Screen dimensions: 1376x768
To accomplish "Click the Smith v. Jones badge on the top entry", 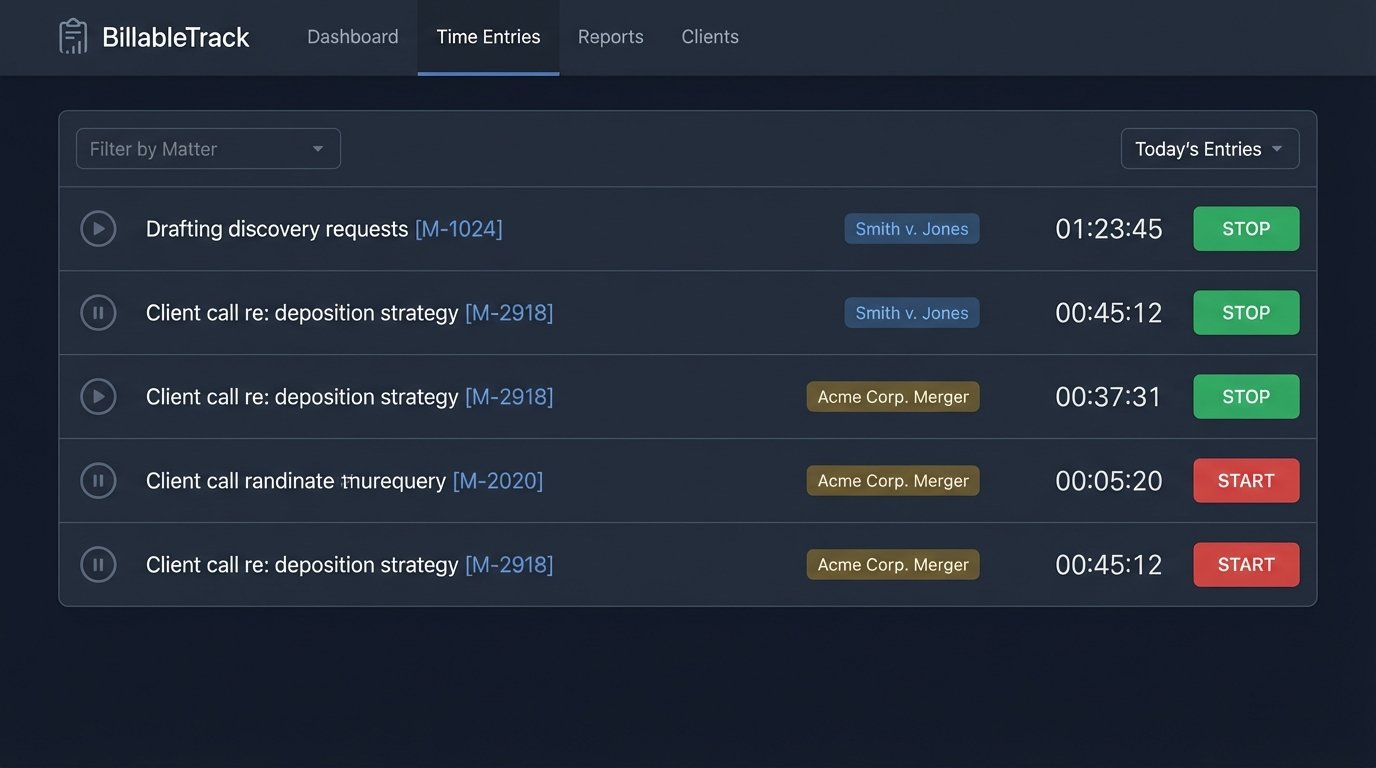I will coord(911,228).
